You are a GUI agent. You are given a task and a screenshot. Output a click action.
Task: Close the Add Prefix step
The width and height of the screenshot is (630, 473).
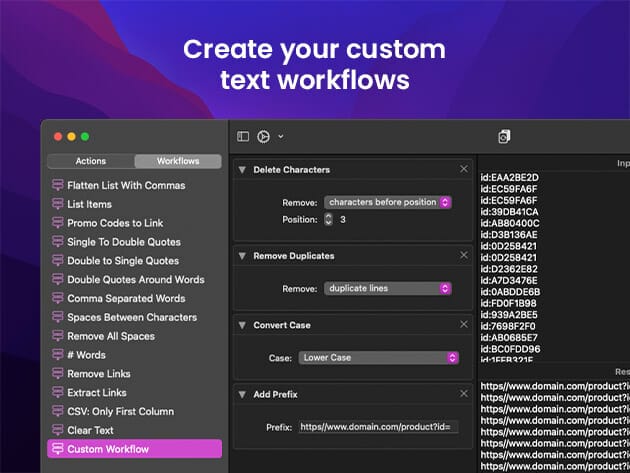(464, 394)
